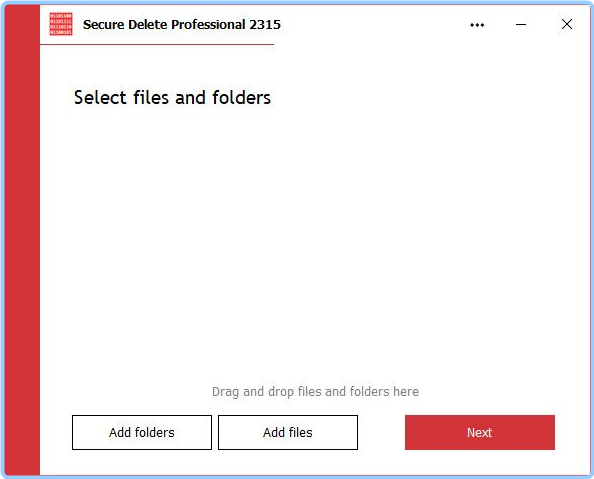Close the Secure Delete Professional window
The height and width of the screenshot is (479, 594).
pos(567,24)
